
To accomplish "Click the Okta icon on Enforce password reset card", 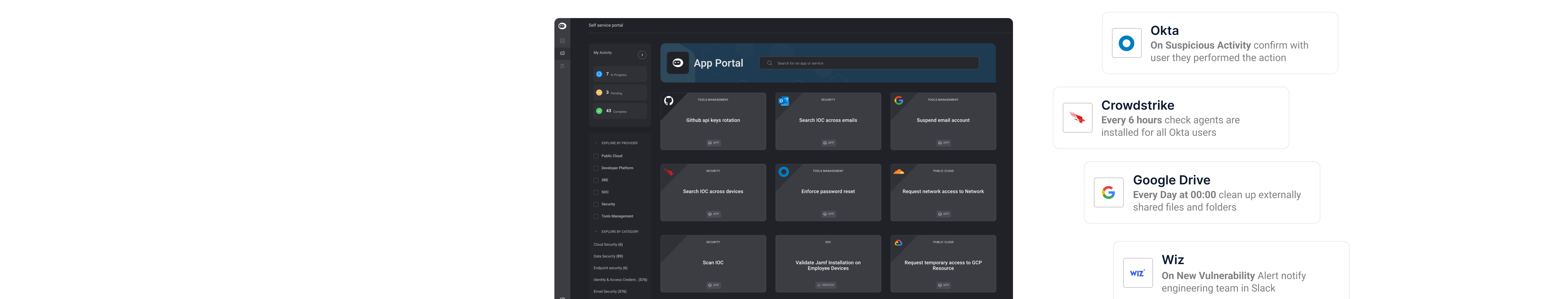I will [x=783, y=172].
